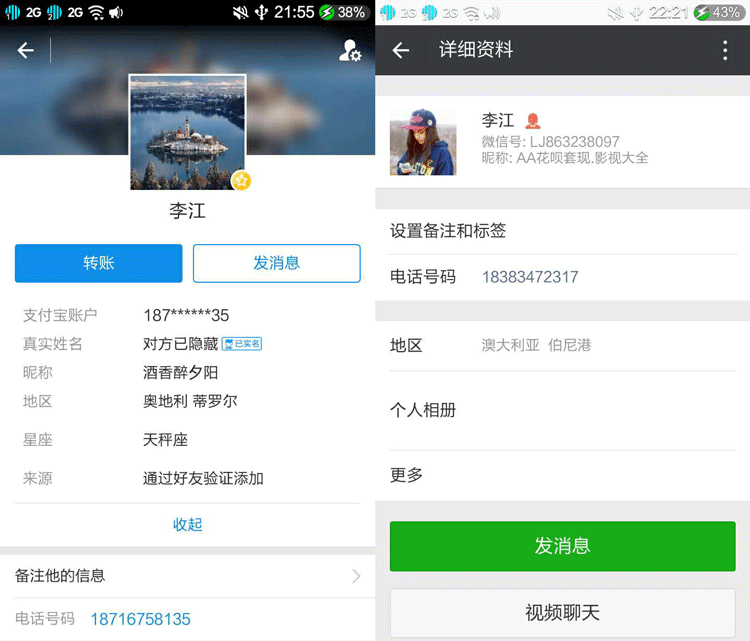The image size is (750, 641).
Task: Tap the Alipay account 187******35
Action: pyautogui.click(x=186, y=315)
